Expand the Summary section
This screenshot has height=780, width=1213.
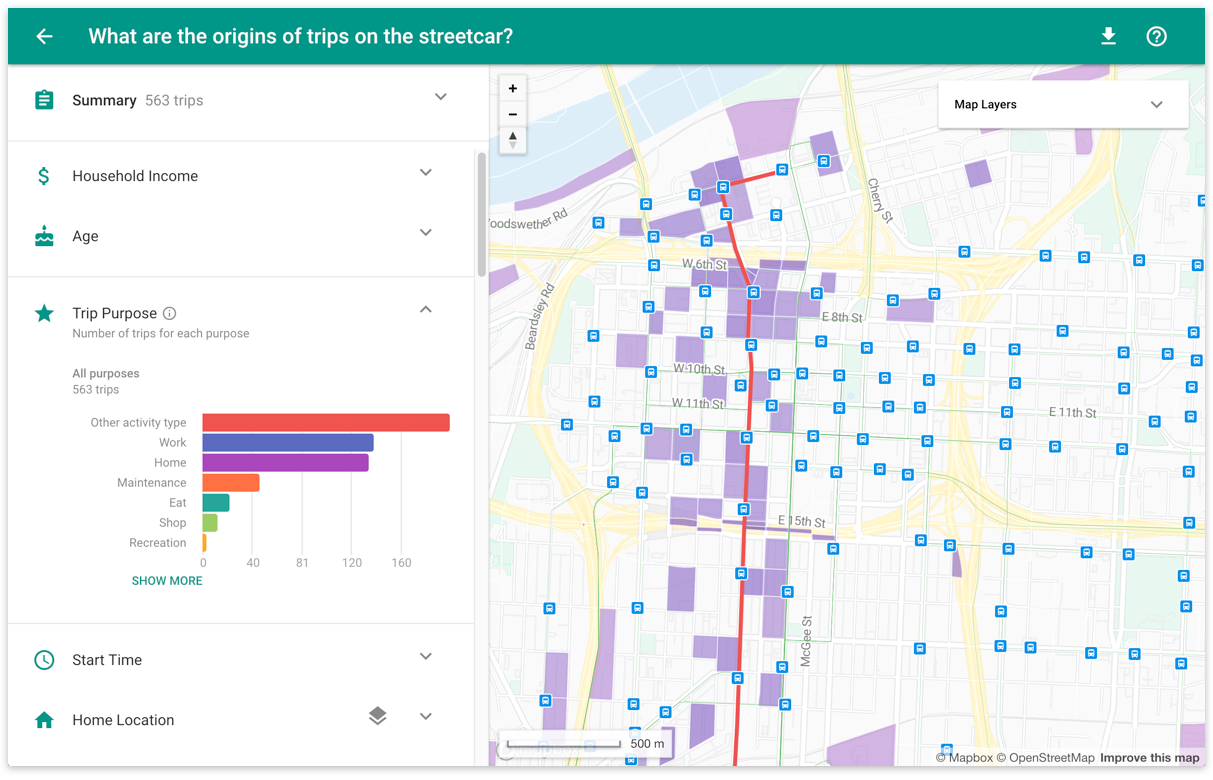441,97
